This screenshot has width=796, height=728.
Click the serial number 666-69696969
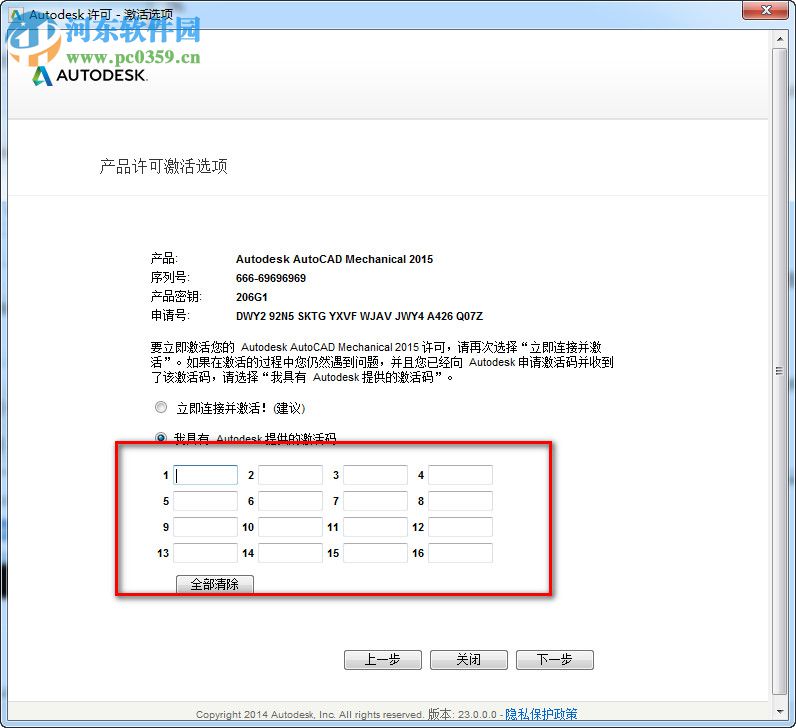[x=271, y=278]
